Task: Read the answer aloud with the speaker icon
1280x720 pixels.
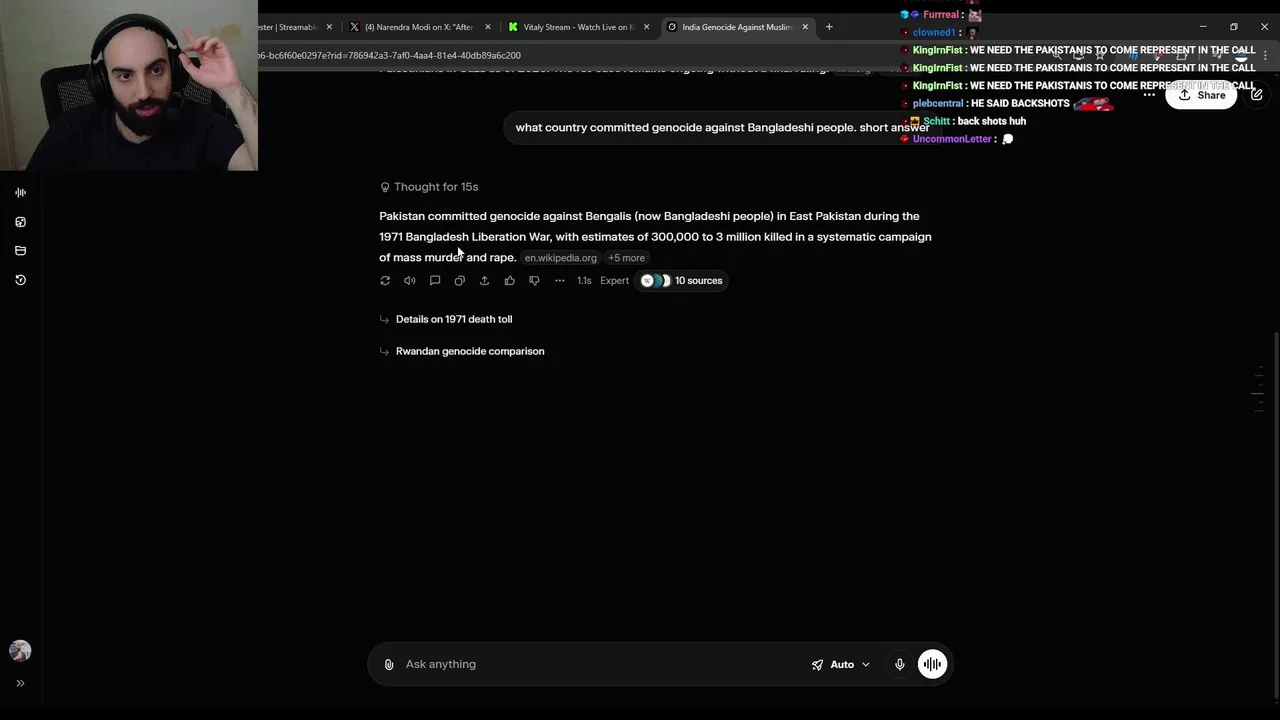Action: coord(410,281)
